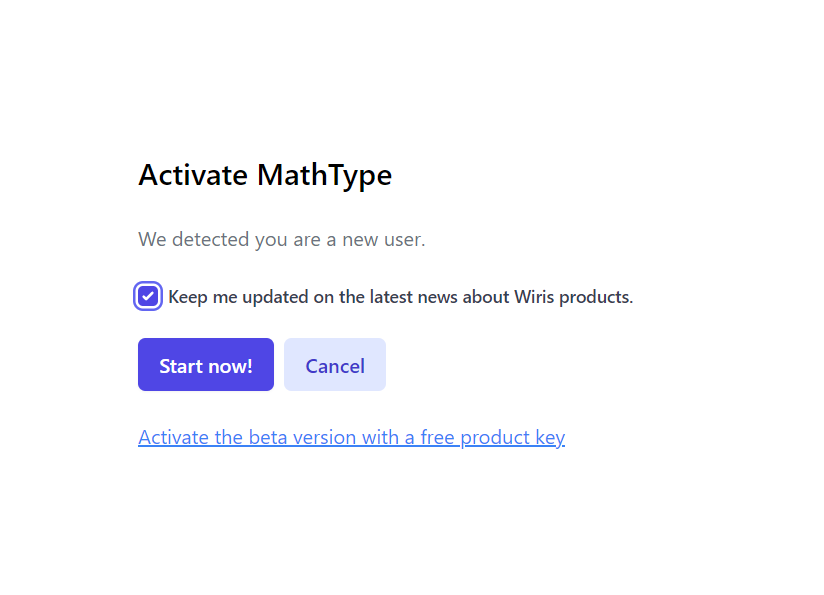The width and height of the screenshot is (824, 595).
Task: Click the 'Start now!' label text
Action: point(206,366)
